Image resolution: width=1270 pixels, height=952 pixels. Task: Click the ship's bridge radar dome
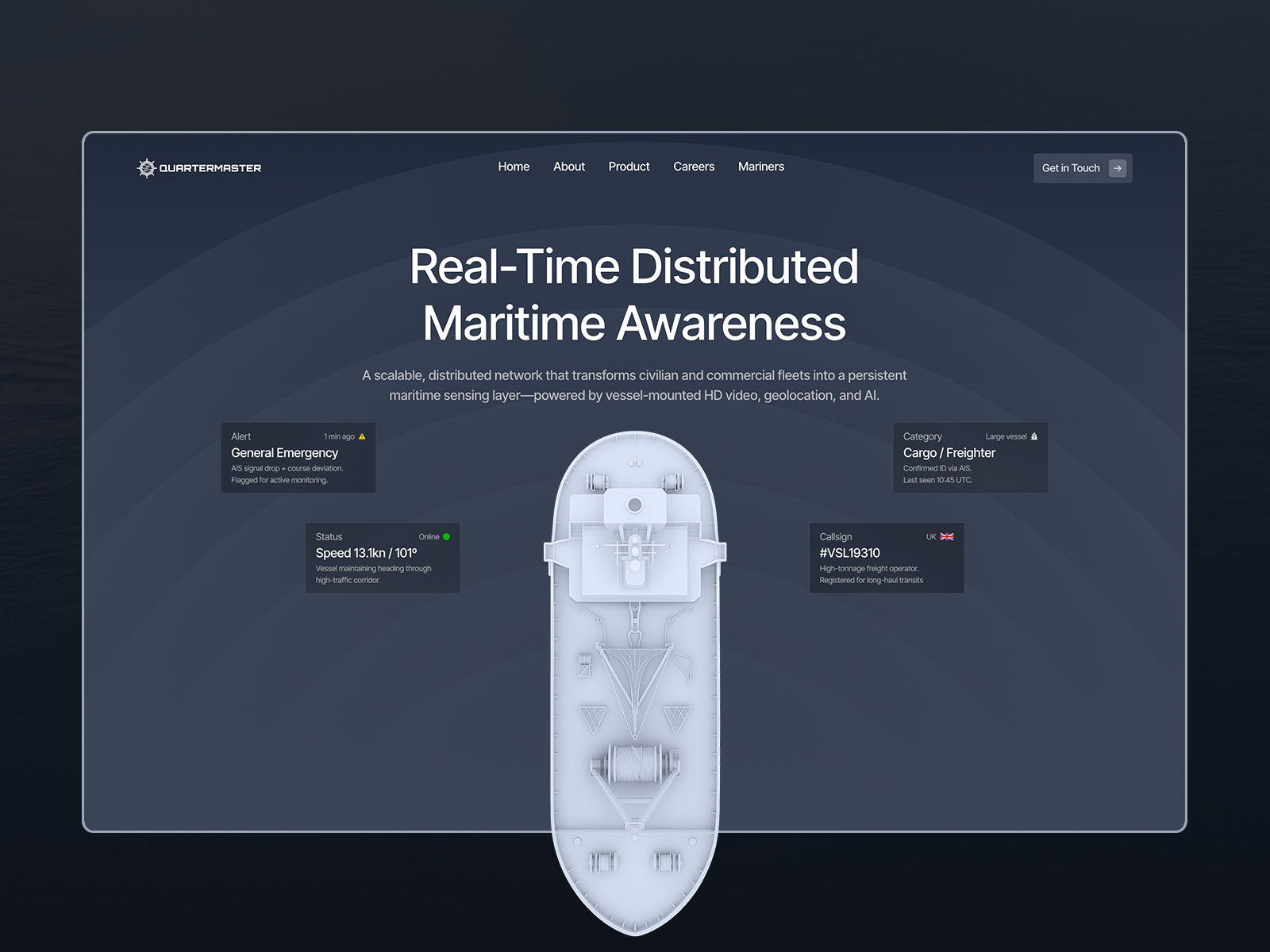tap(635, 505)
